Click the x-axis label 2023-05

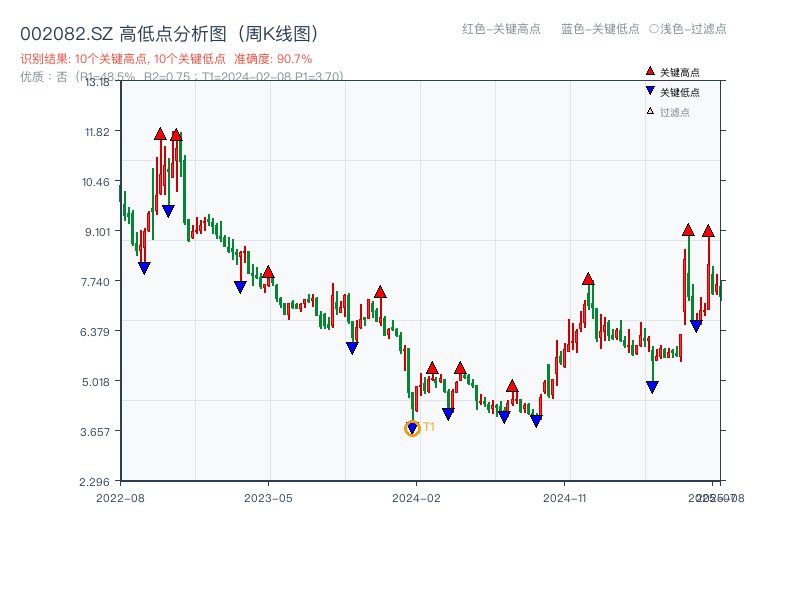tap(268, 498)
